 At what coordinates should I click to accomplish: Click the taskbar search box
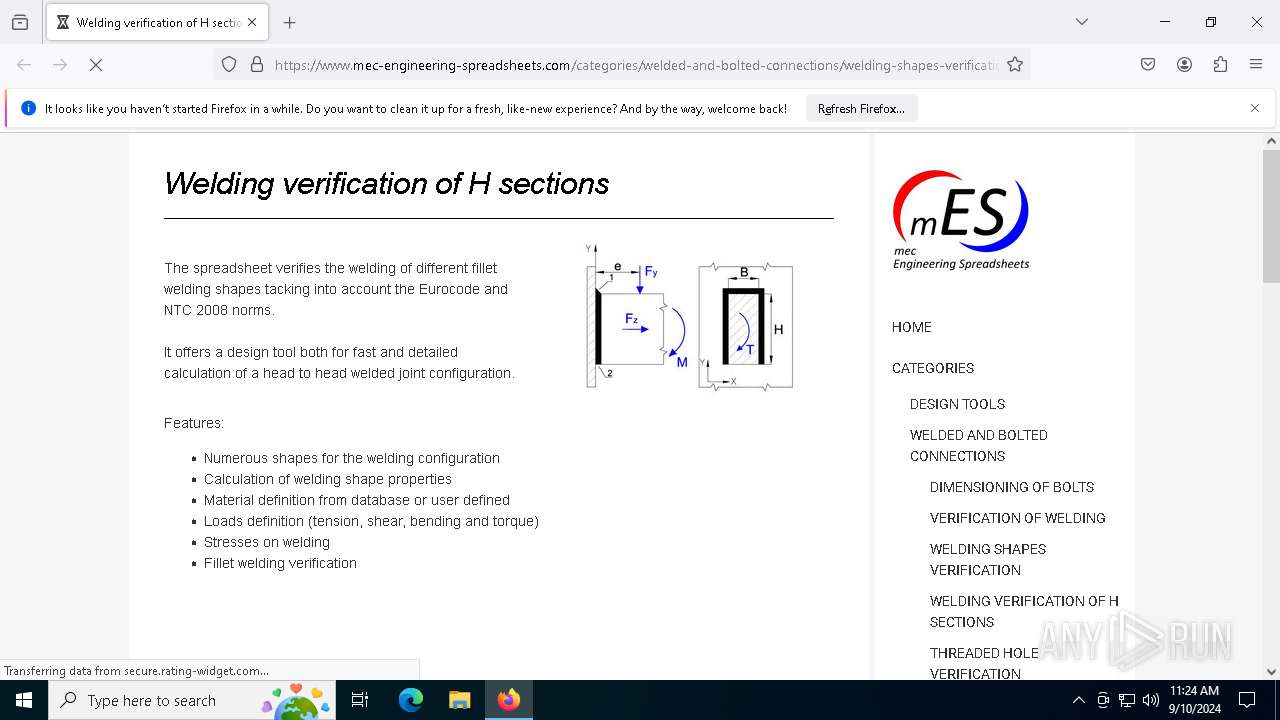[x=191, y=700]
